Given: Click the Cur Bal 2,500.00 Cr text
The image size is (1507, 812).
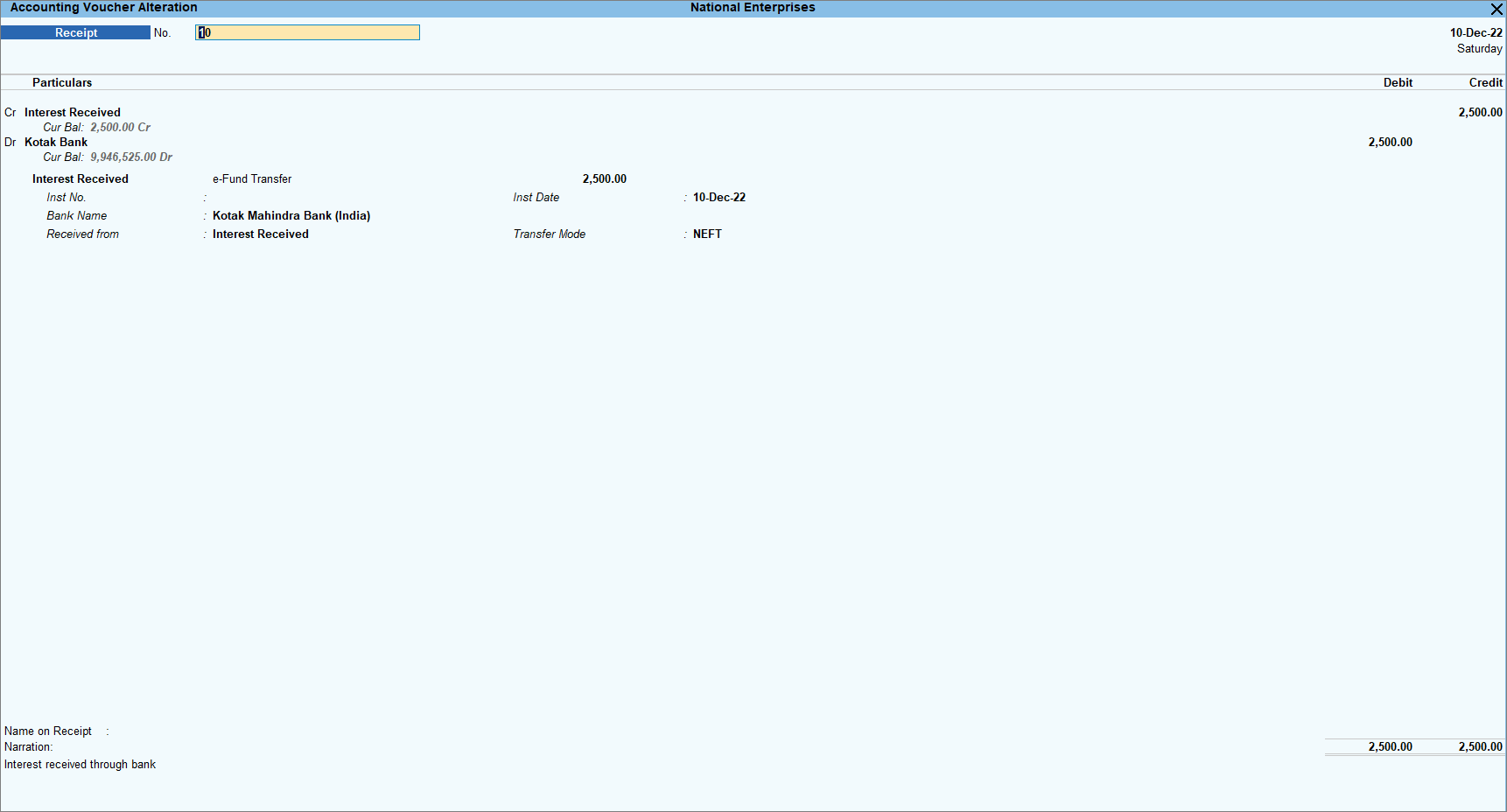Looking at the screenshot, I should click(x=96, y=127).
